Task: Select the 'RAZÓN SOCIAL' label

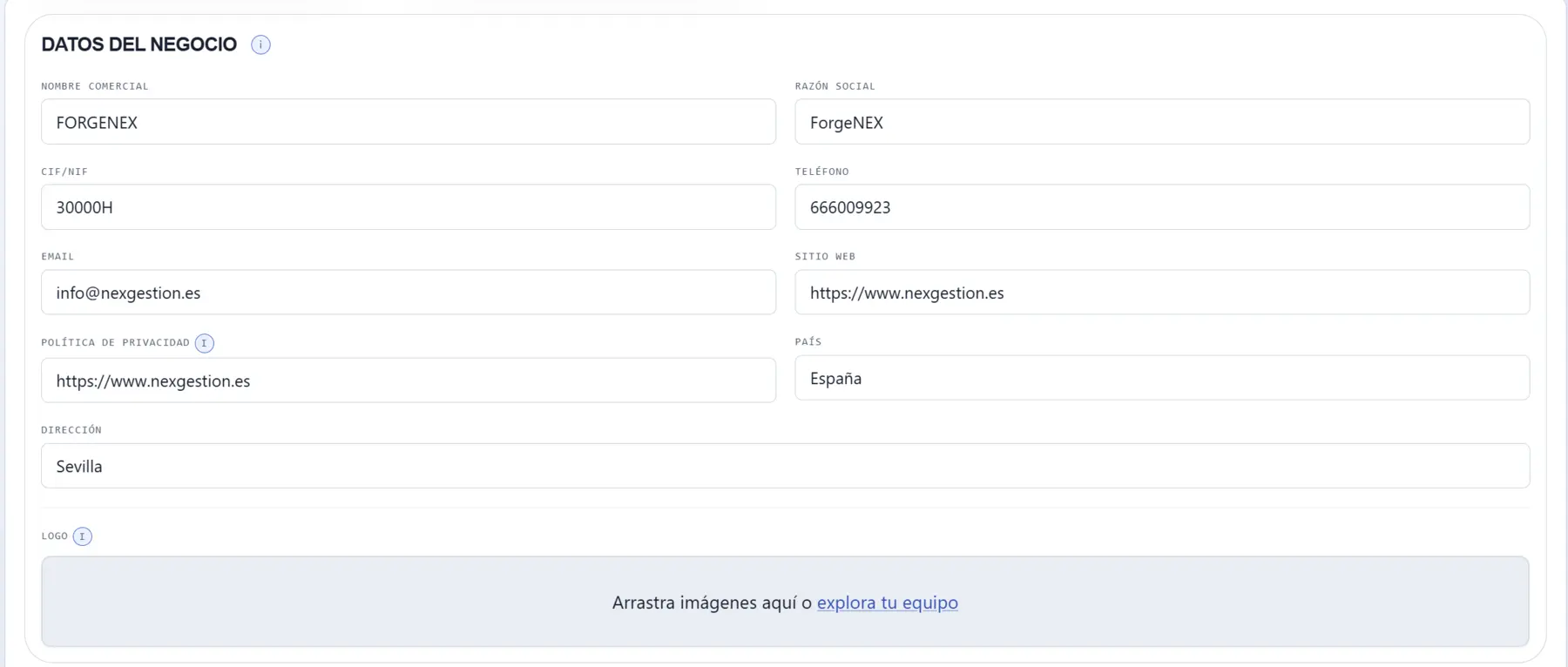Action: [x=835, y=86]
